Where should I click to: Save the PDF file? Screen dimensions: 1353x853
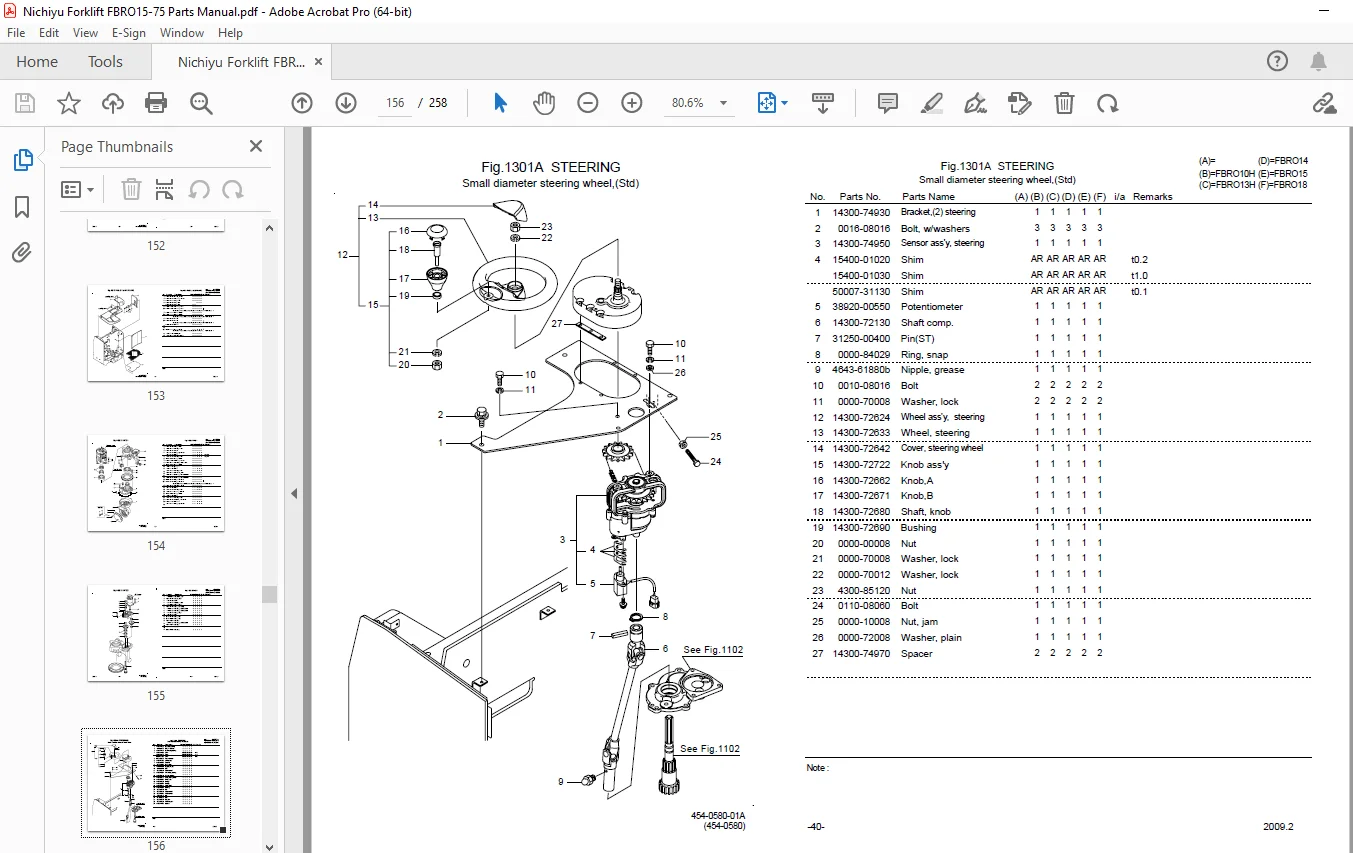(25, 103)
